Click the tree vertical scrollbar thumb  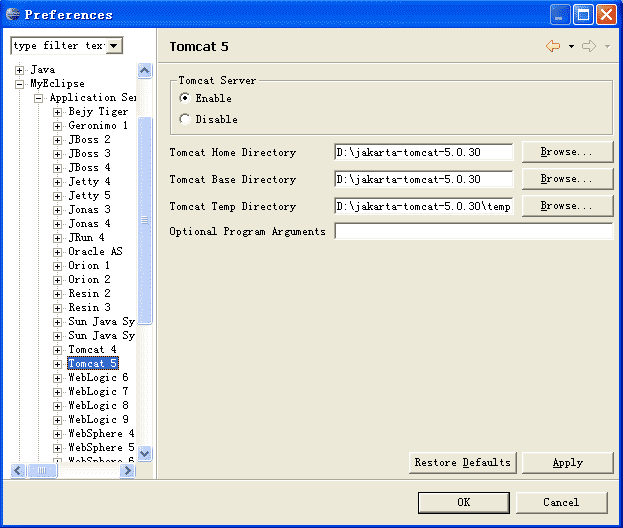click(x=145, y=220)
